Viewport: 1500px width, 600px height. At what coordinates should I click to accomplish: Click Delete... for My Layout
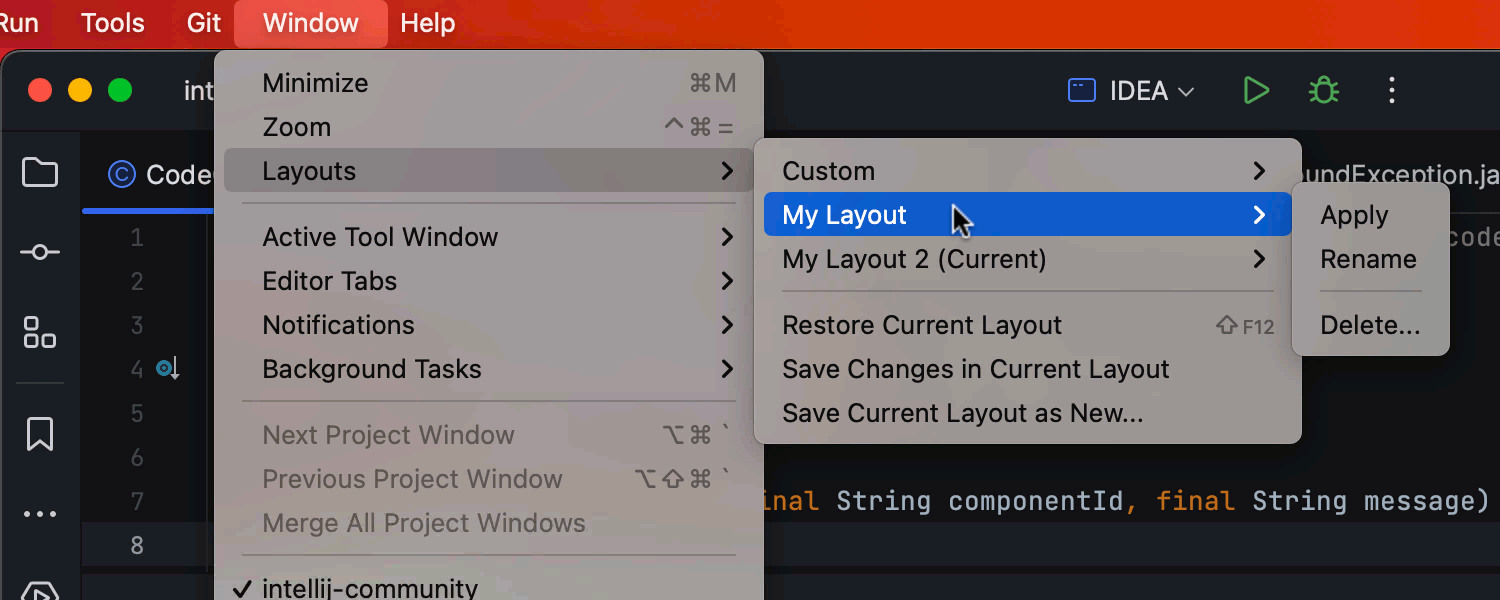coord(1369,325)
